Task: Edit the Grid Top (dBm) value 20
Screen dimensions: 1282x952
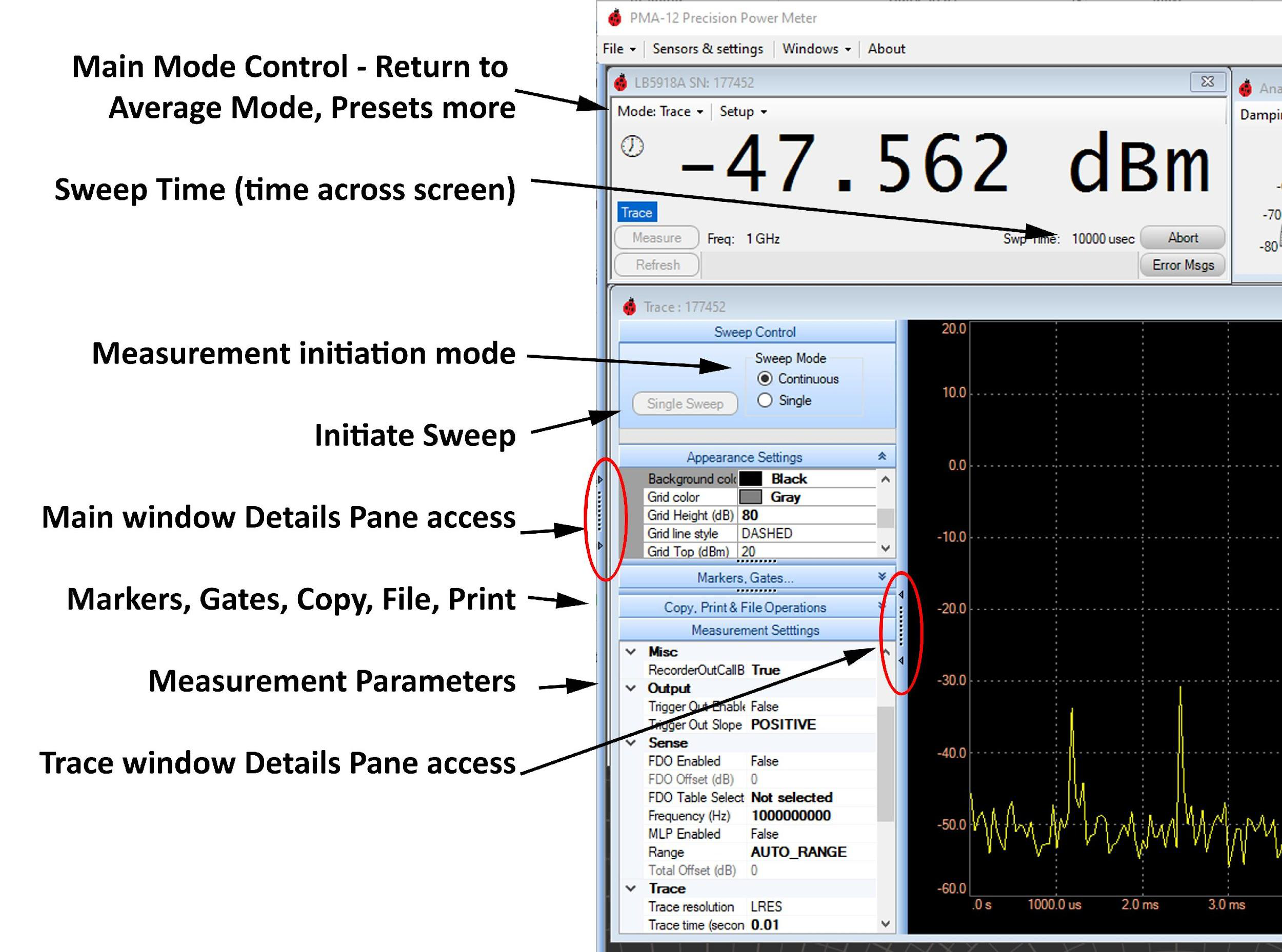Action: (807, 552)
